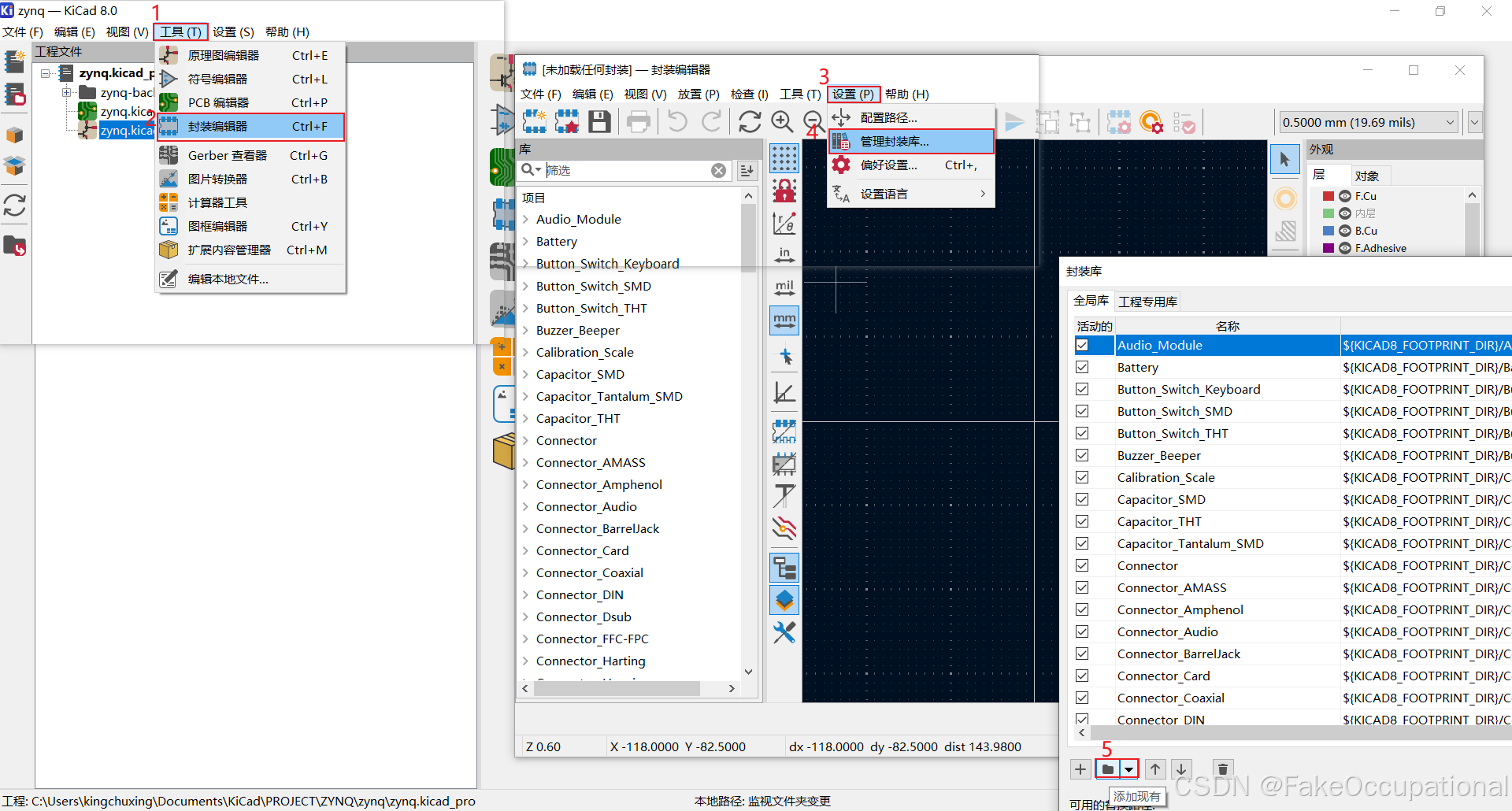Toggle the grid dots display icon
The height and width of the screenshot is (811, 1512).
coord(784,158)
